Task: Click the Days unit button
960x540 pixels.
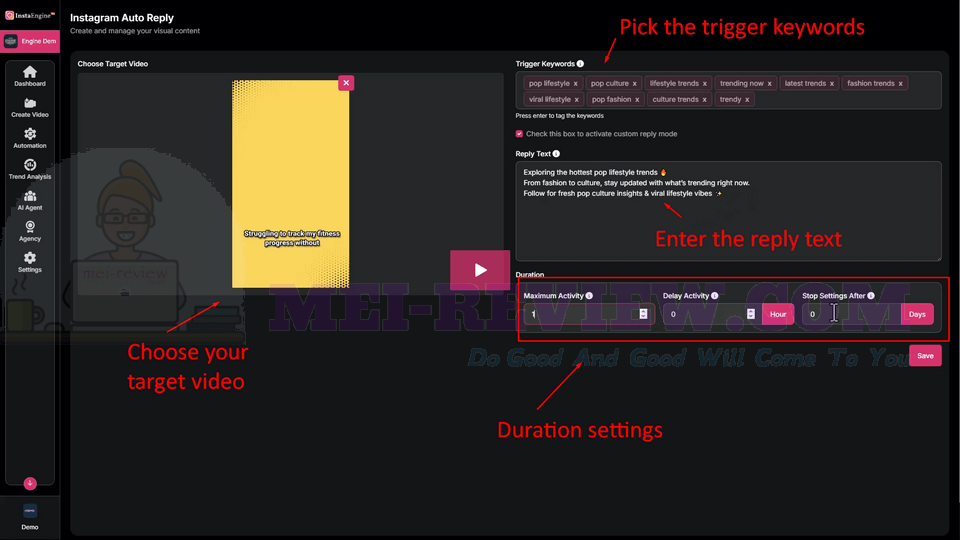Action: 917,314
